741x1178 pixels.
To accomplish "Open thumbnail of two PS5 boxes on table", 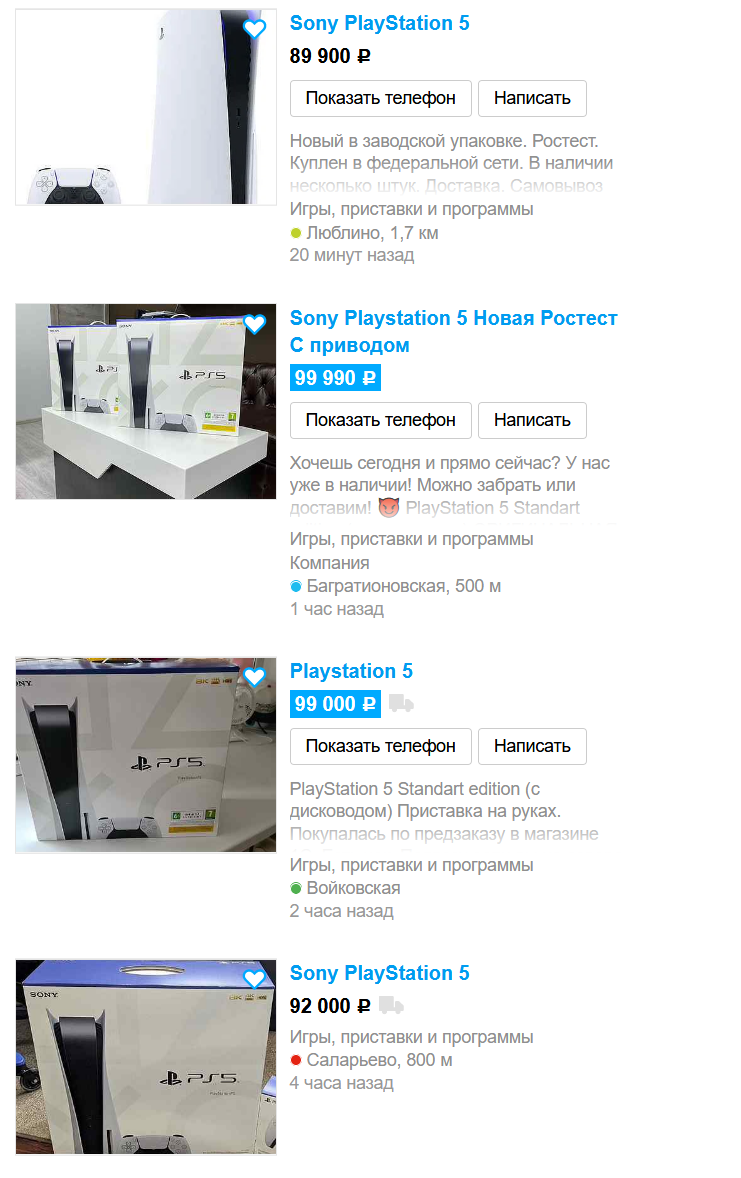I will 146,402.
